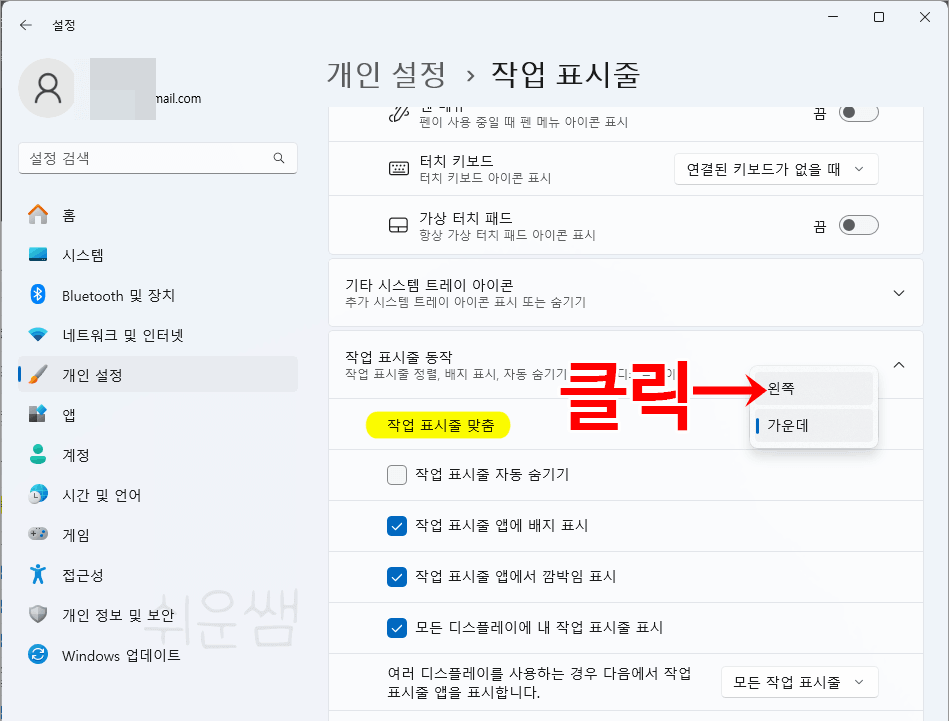The image size is (949, 721).
Task: Select the 네트워크 wifi icon
Action: [38, 335]
